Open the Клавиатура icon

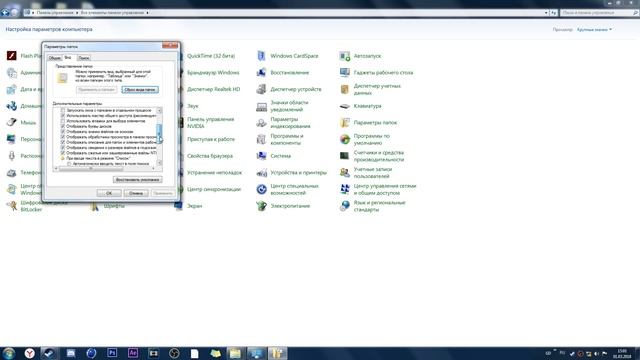[345, 106]
